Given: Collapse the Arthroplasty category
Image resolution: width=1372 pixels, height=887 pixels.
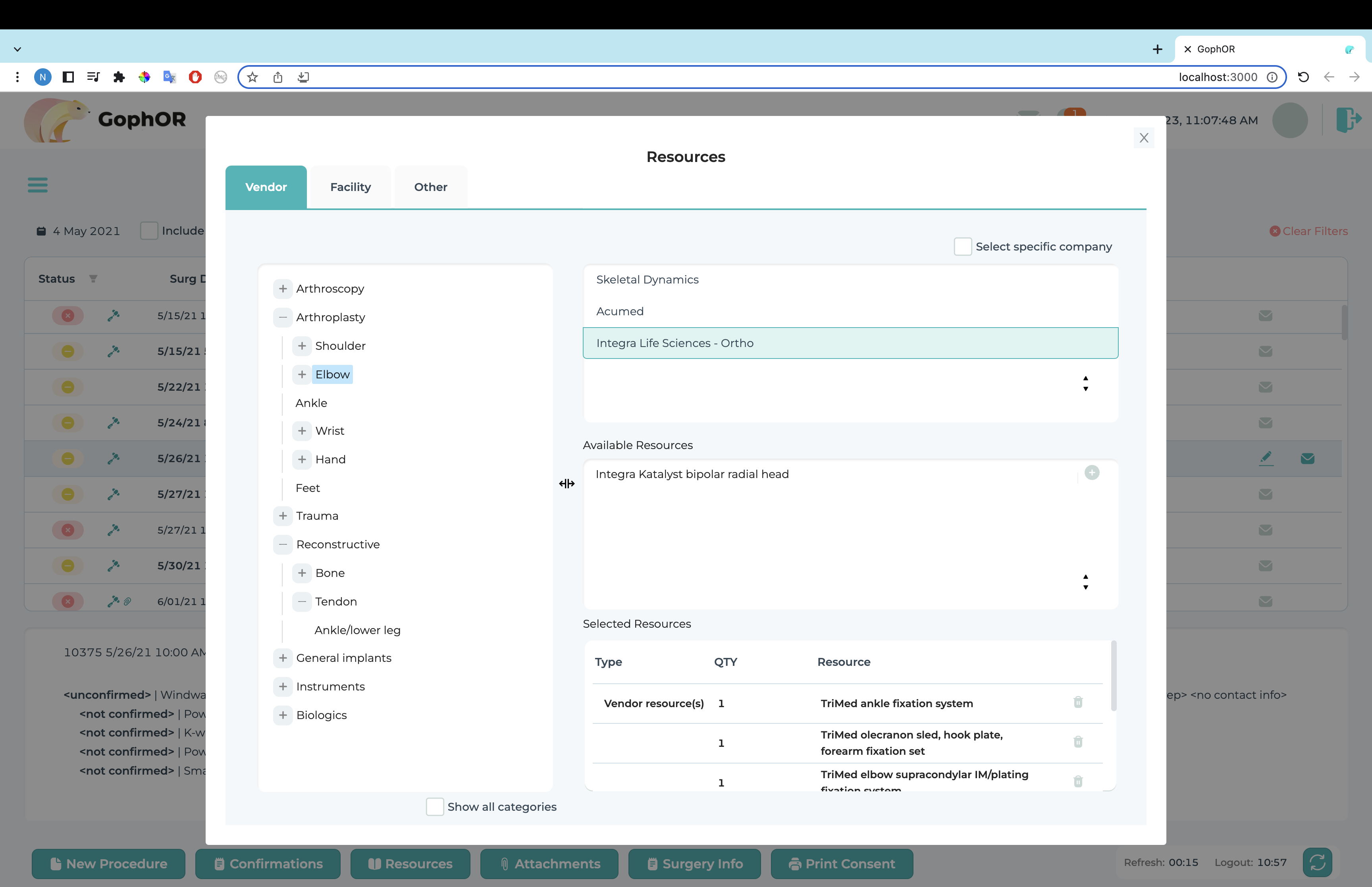Looking at the screenshot, I should (283, 317).
